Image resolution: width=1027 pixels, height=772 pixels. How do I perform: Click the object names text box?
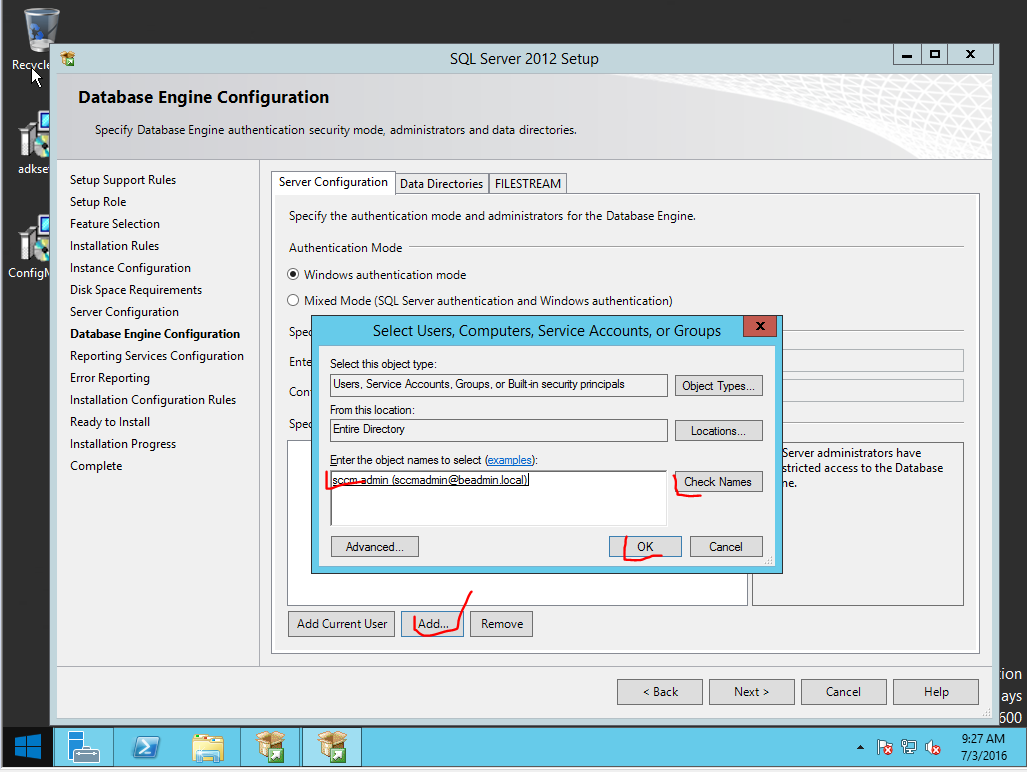(498, 498)
